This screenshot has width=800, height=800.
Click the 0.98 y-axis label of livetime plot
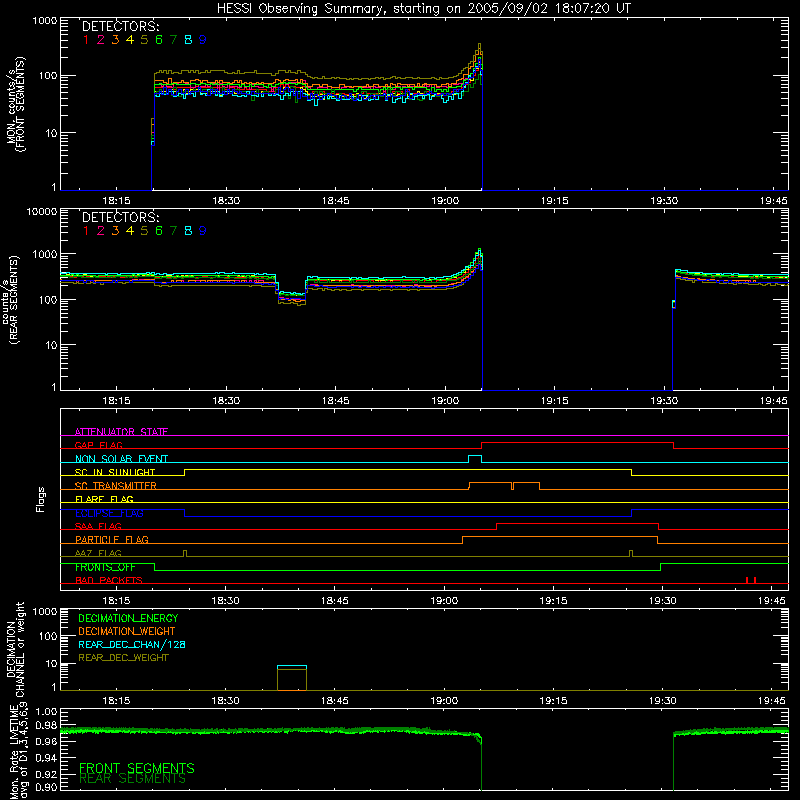[x=46, y=725]
